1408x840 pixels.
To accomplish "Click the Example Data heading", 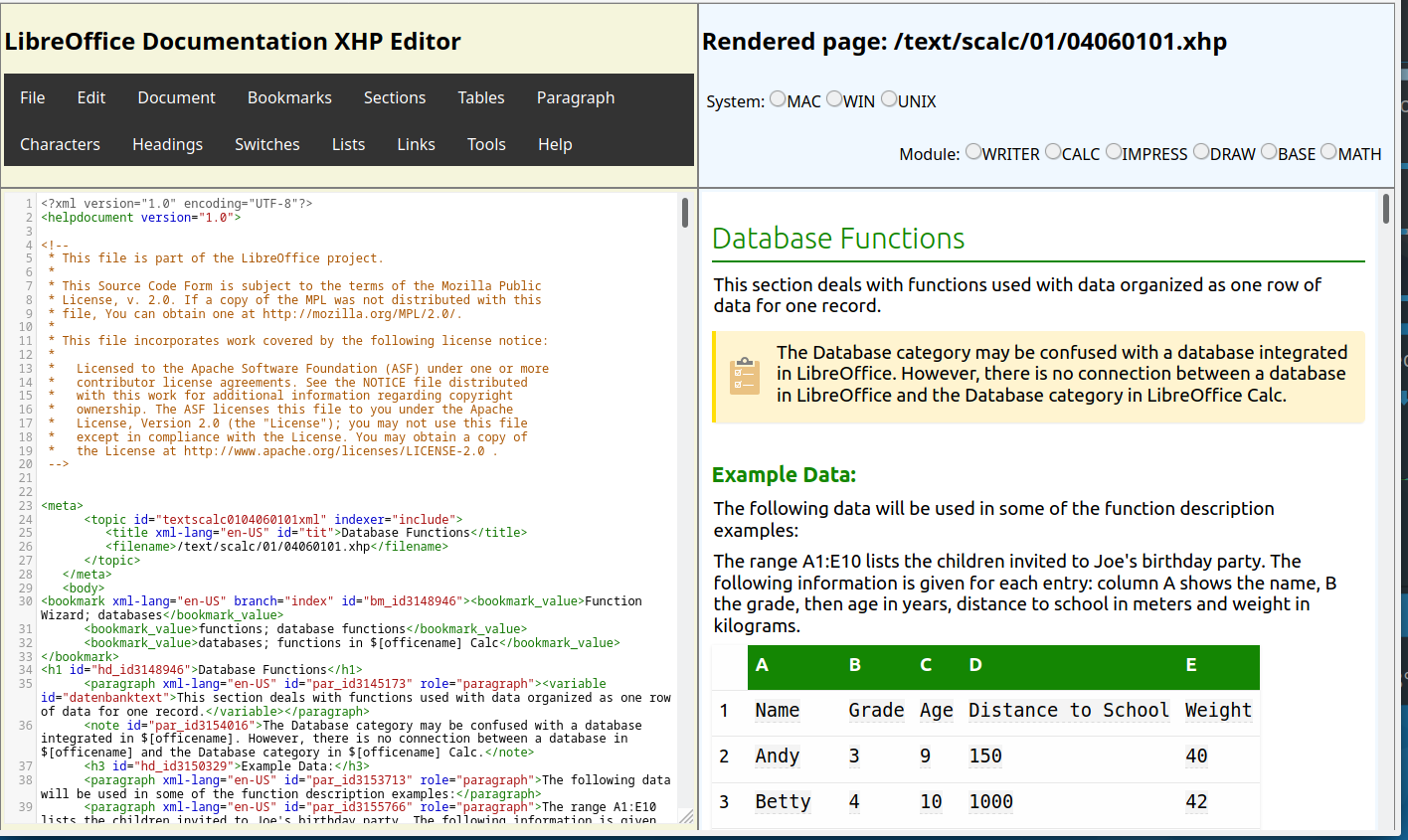I will [x=784, y=475].
